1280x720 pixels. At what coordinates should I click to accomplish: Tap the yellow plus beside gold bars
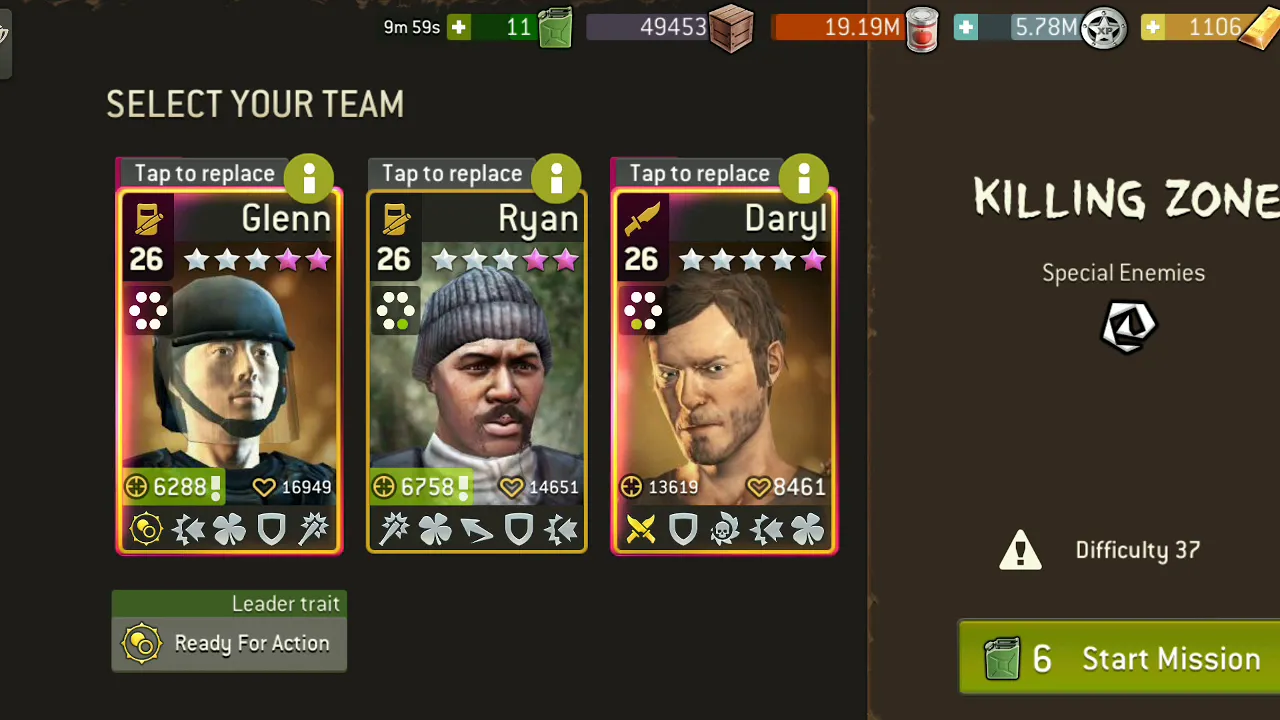click(1153, 27)
